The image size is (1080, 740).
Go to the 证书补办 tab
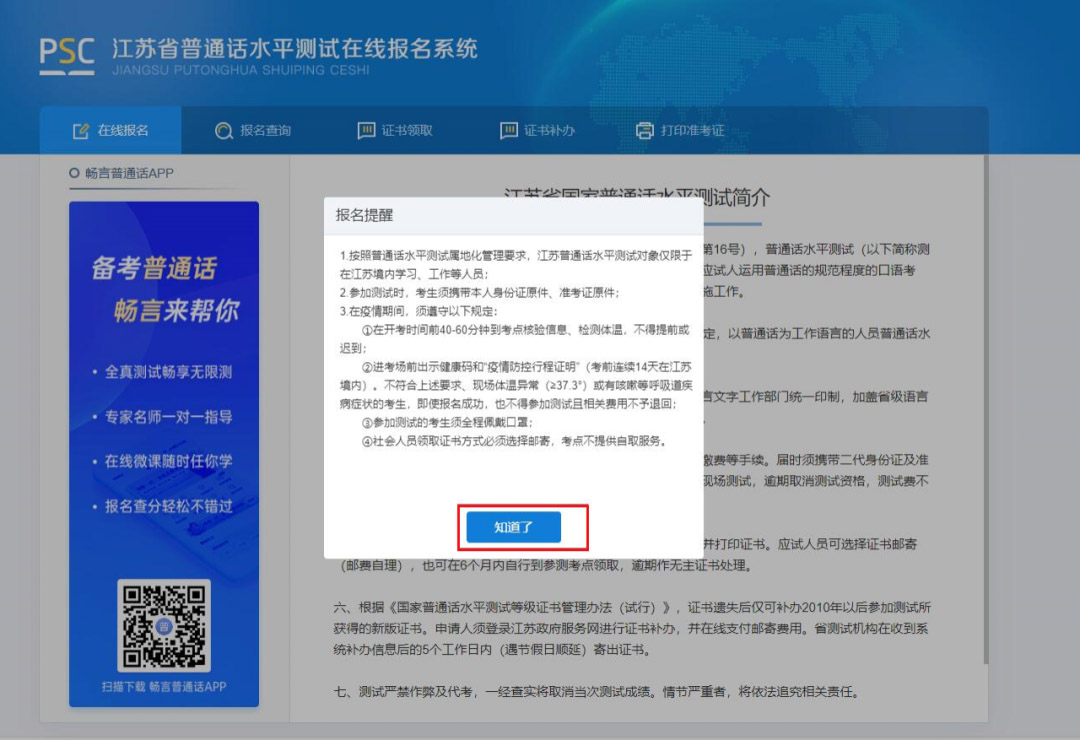(549, 131)
